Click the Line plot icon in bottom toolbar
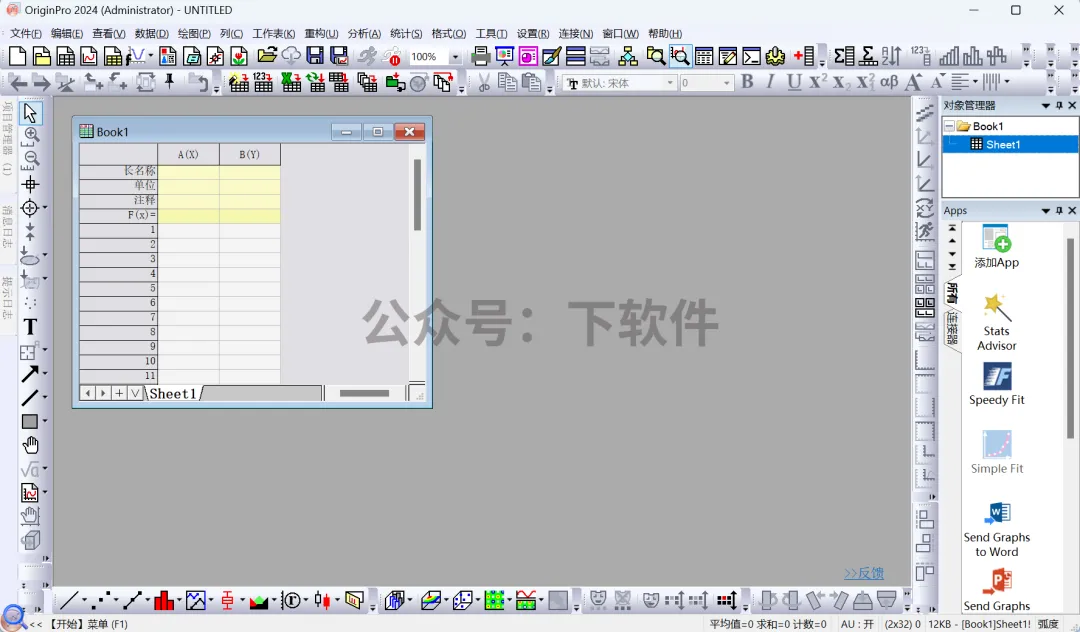The height and width of the screenshot is (632, 1080). coord(69,600)
